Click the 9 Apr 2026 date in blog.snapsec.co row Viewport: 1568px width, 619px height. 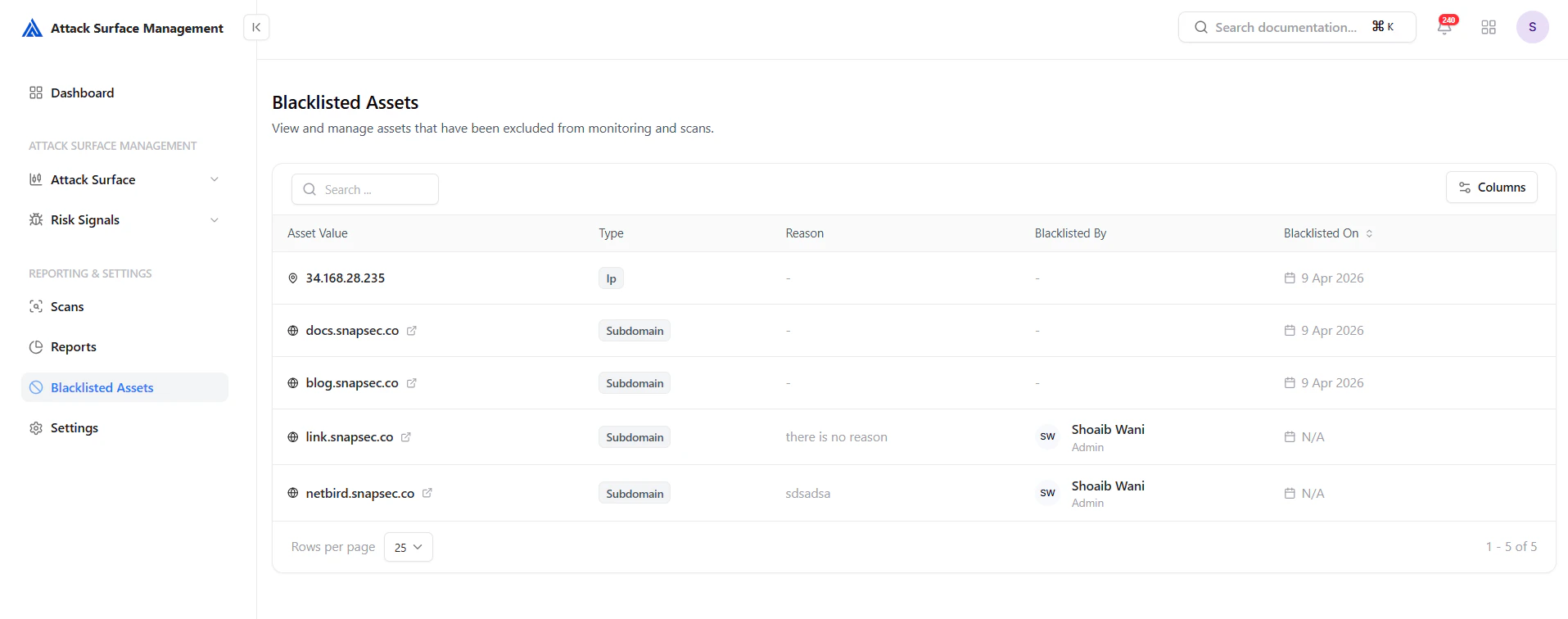1333,383
